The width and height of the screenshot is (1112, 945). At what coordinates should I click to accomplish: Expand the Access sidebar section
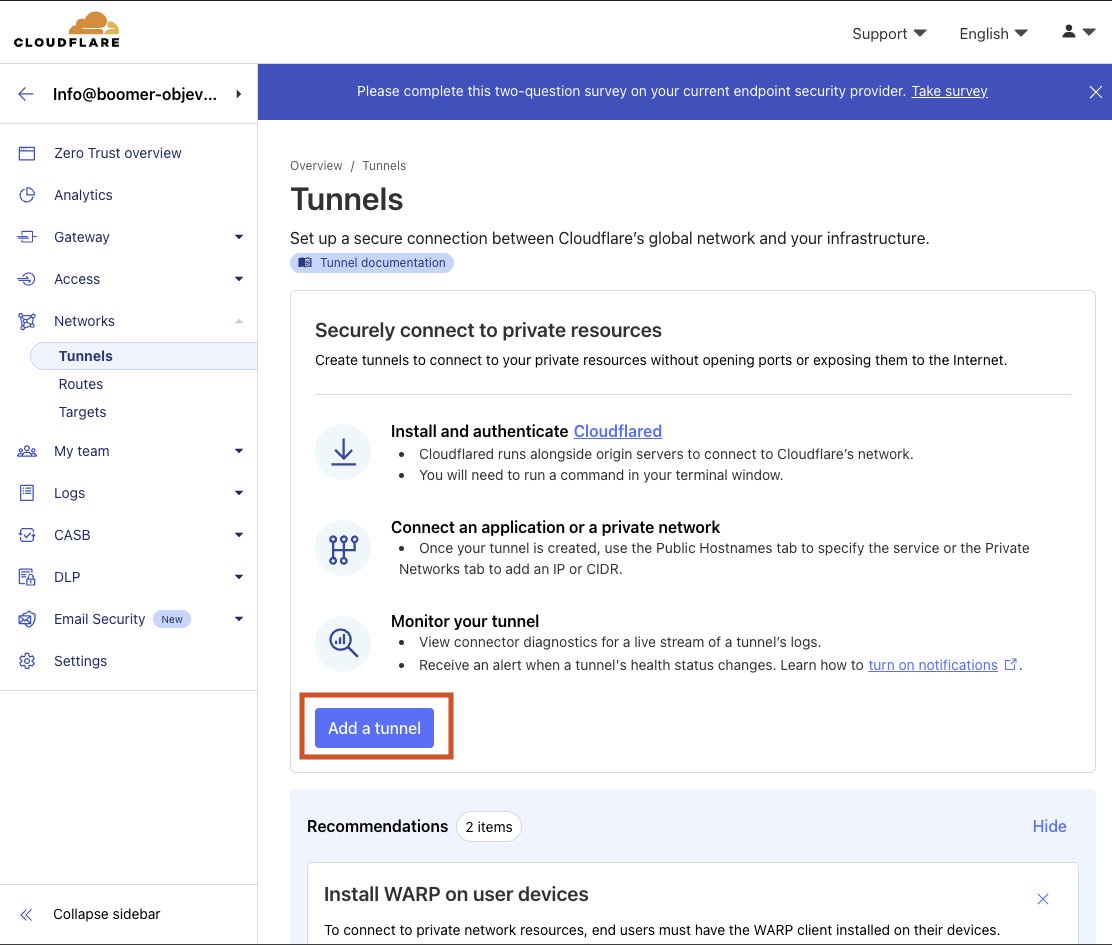pos(238,279)
